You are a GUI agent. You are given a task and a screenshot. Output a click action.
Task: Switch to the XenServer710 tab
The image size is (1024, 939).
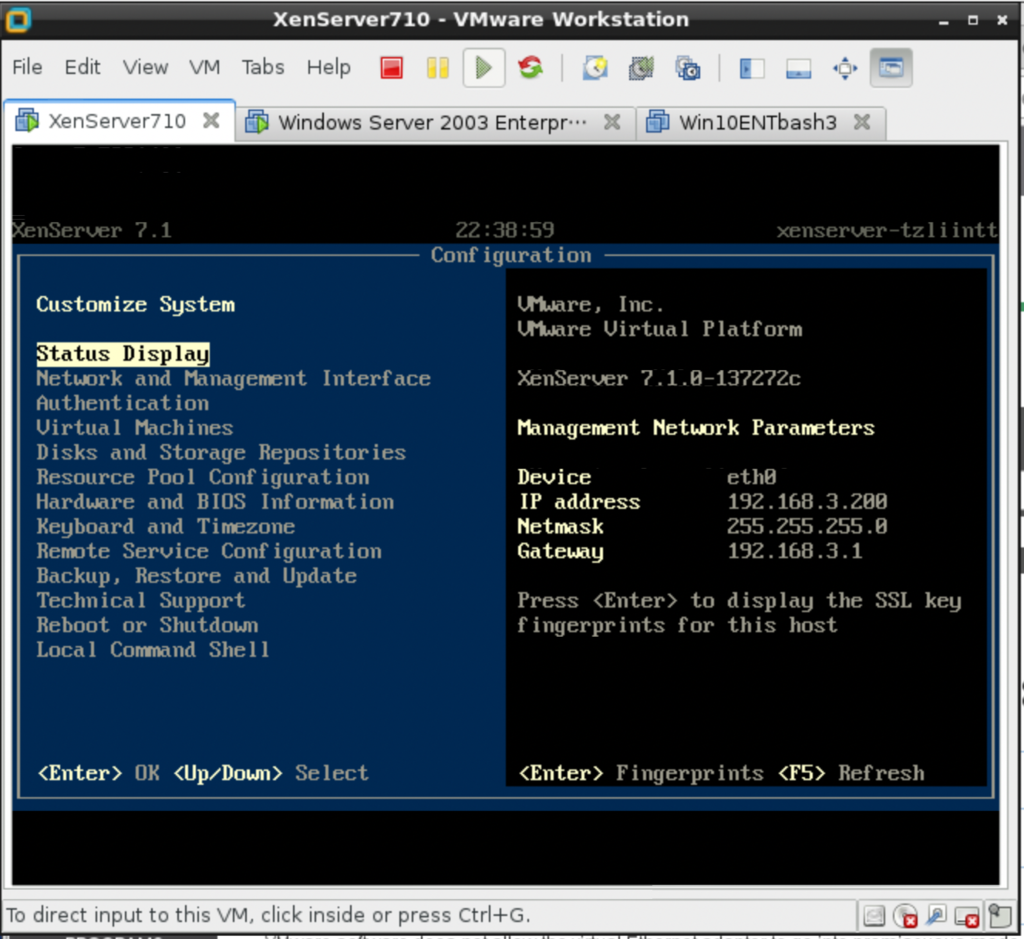pyautogui.click(x=117, y=121)
